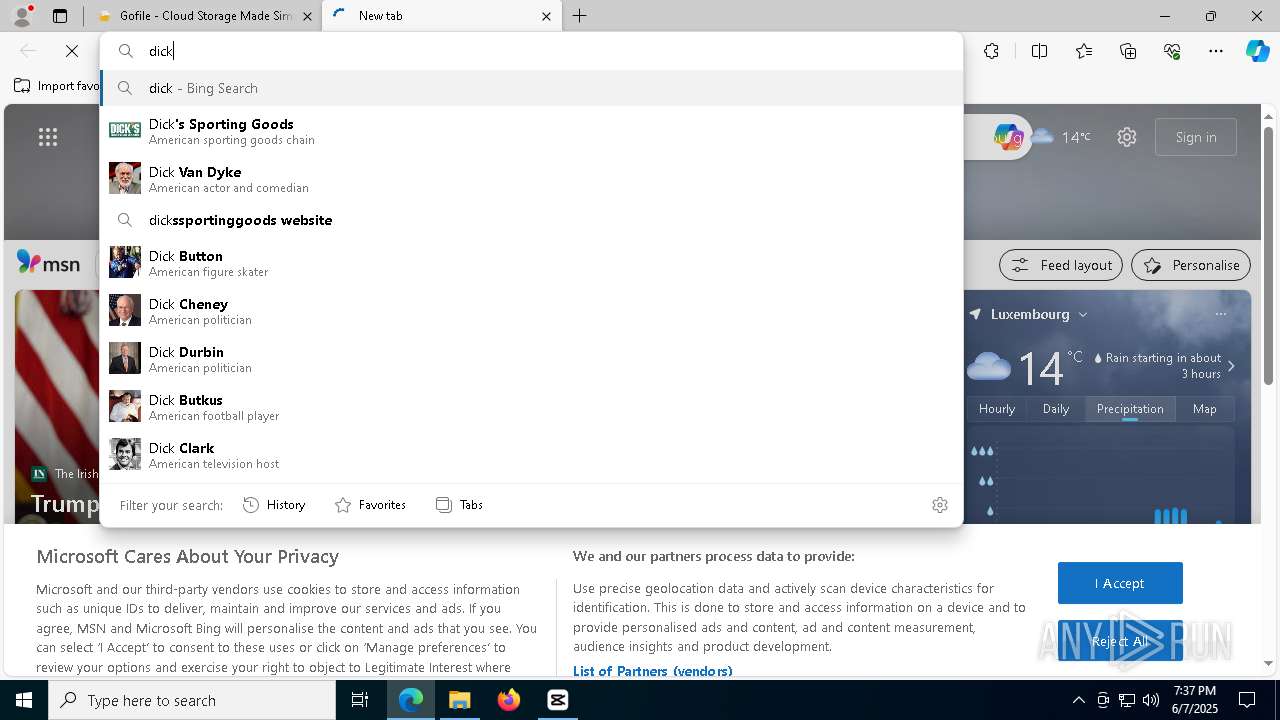Open Browser essentials heart icon
The height and width of the screenshot is (720, 1280).
click(1172, 51)
